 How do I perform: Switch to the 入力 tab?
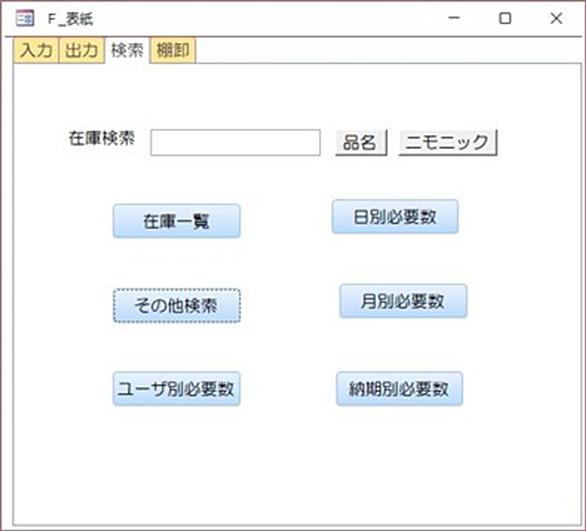pyautogui.click(x=36, y=50)
